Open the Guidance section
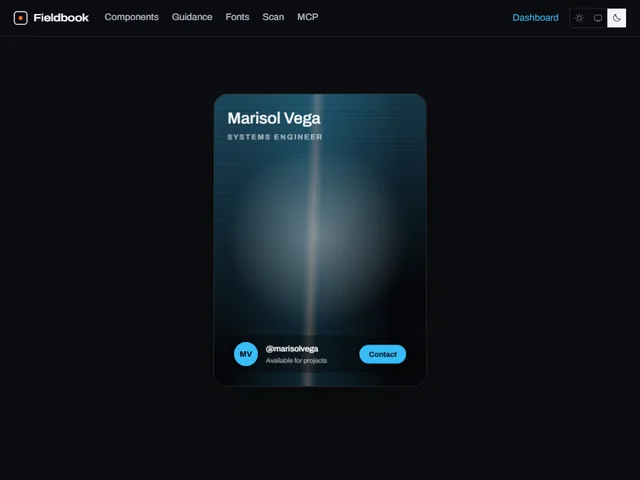This screenshot has height=480, width=640. [192, 17]
